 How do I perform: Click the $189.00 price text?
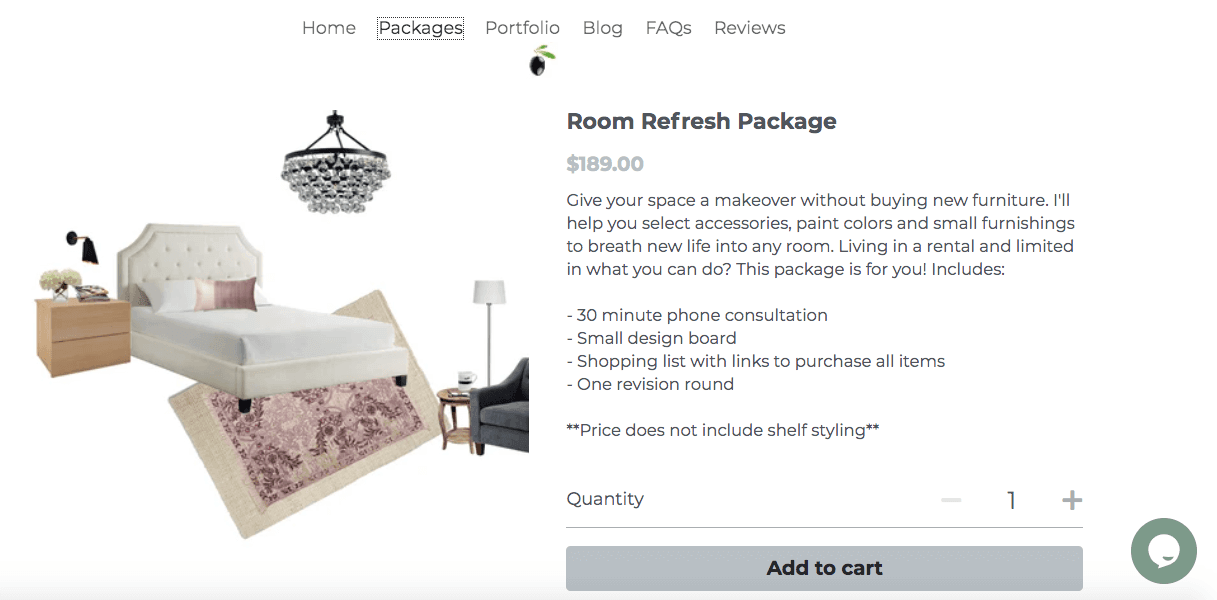point(605,163)
